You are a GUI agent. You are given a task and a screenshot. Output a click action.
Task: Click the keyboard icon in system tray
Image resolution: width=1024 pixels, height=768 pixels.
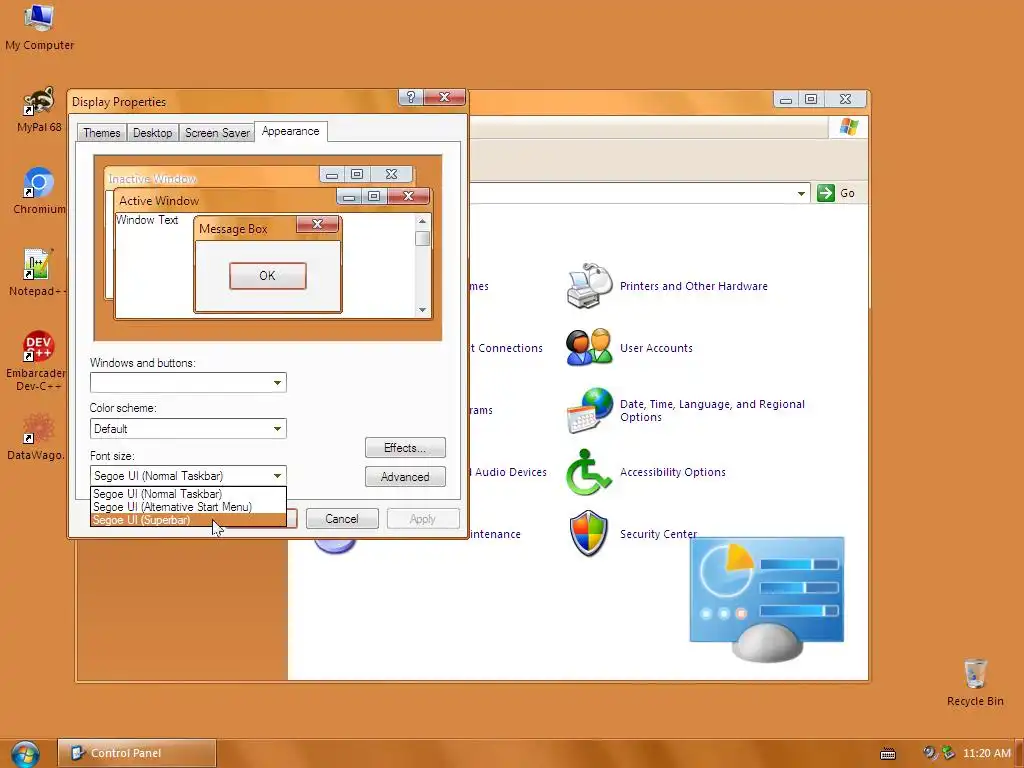click(x=888, y=754)
